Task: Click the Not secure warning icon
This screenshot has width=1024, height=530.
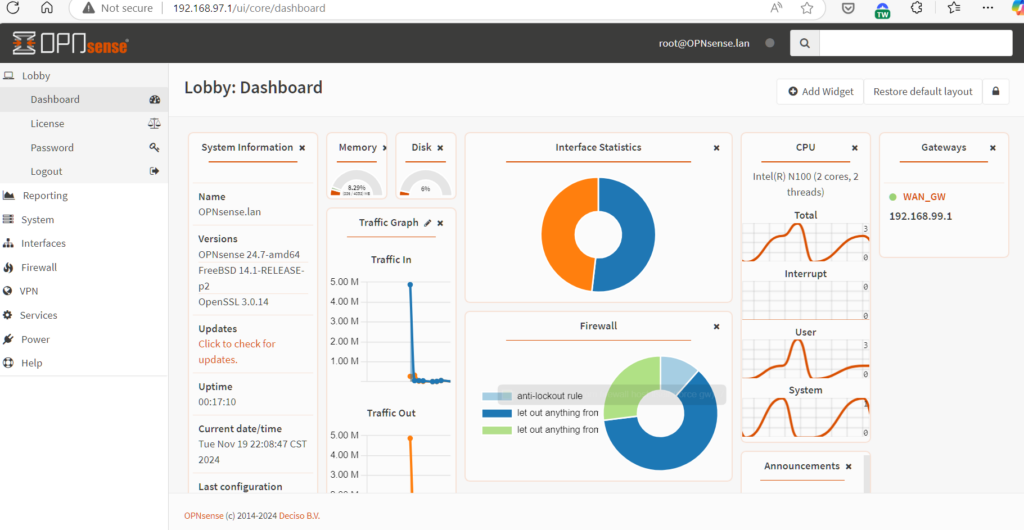Action: (x=88, y=8)
